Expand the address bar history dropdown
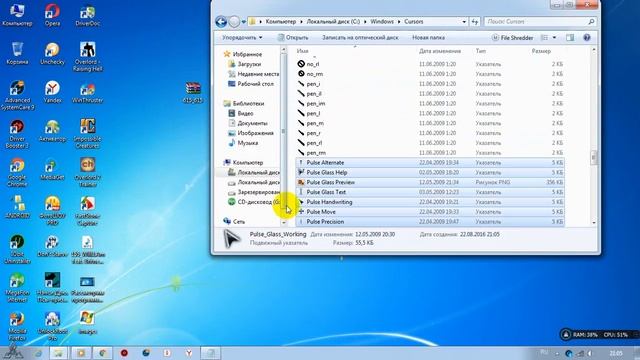Image resolution: width=640 pixels, height=360 pixels. (464, 22)
